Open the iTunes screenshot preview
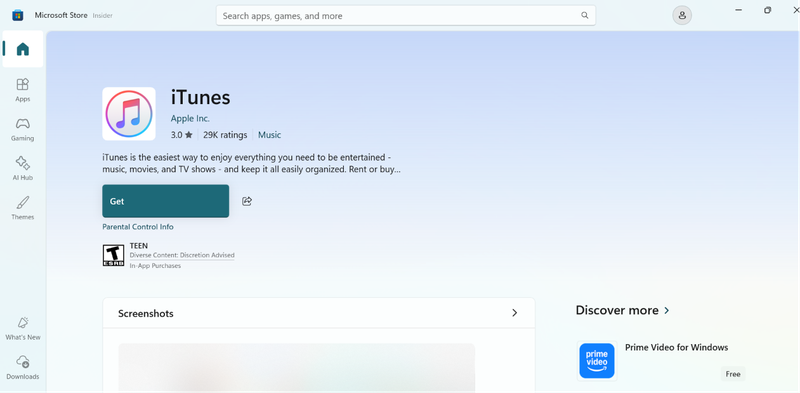Viewport: 800px width, 393px height. [297, 368]
